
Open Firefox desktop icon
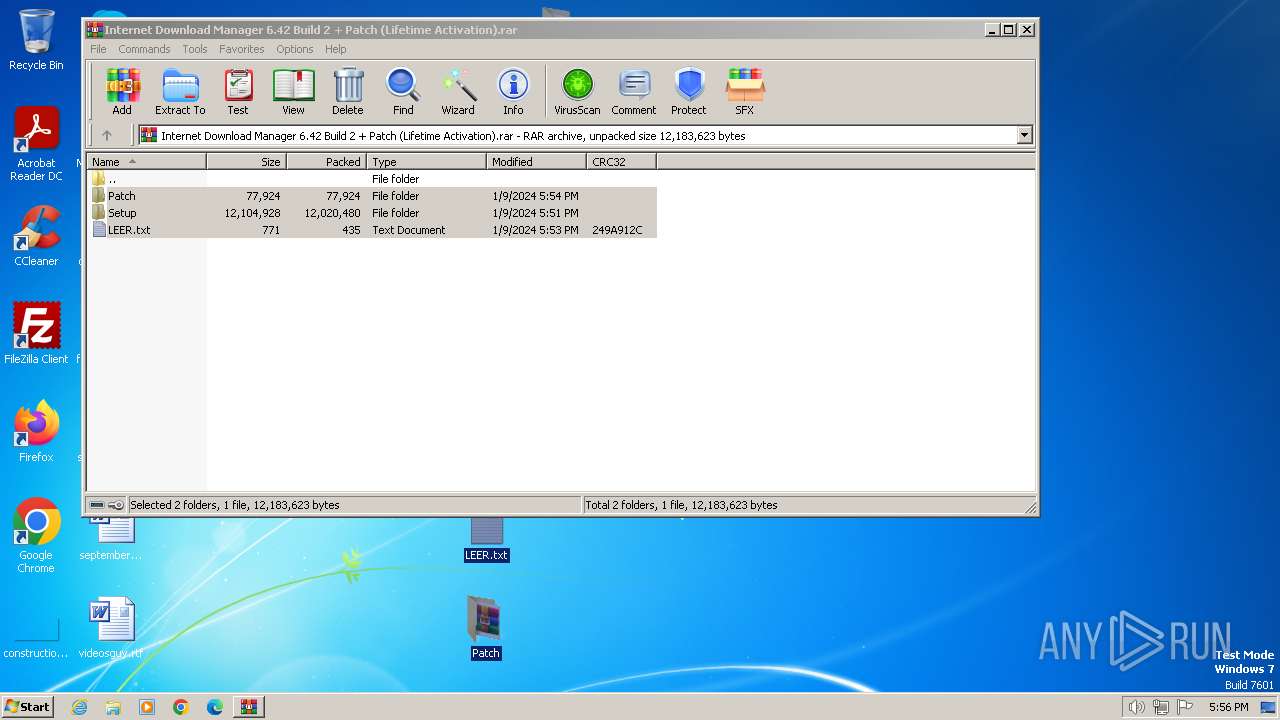click(x=36, y=431)
